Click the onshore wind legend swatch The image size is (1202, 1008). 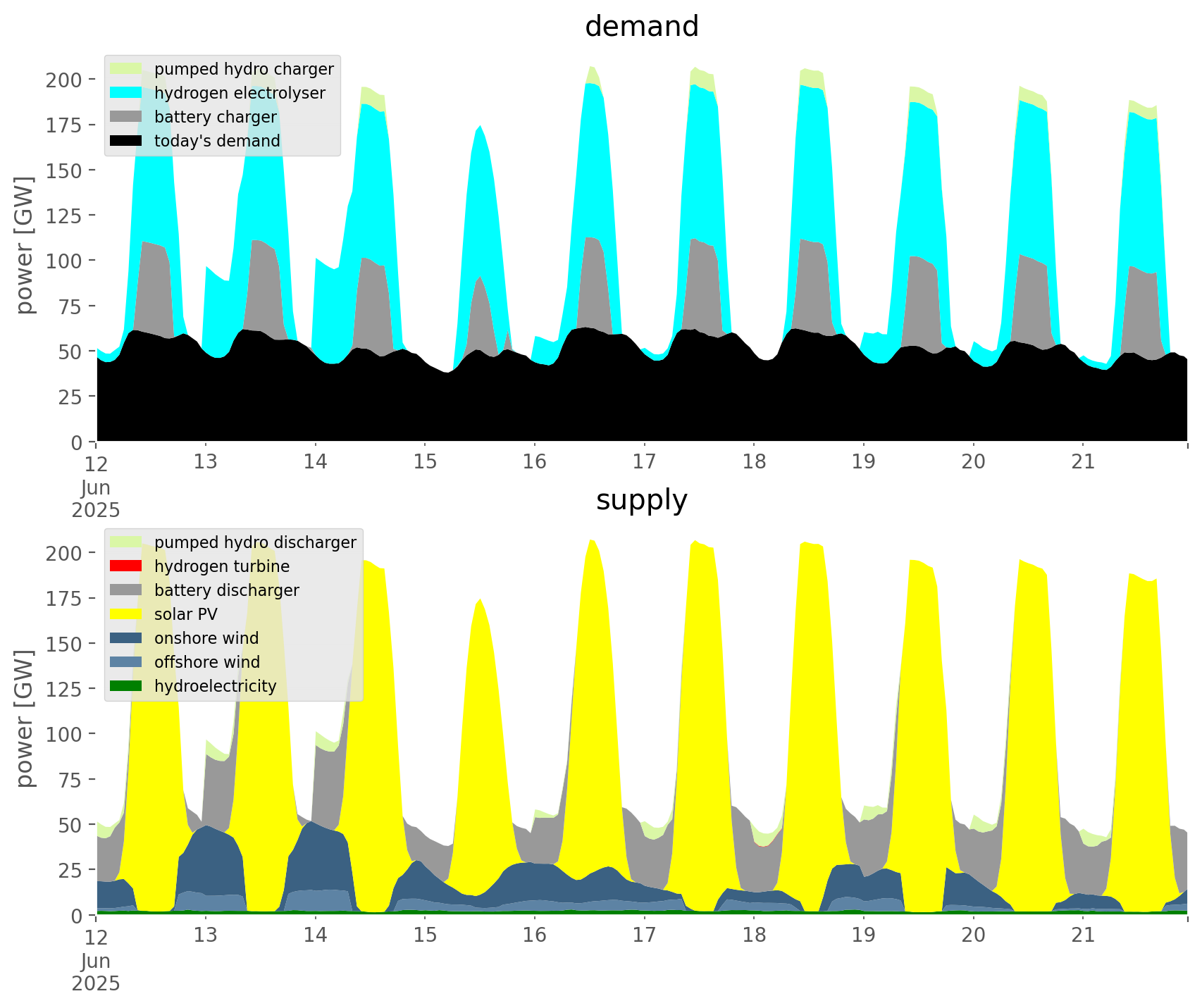[x=126, y=638]
